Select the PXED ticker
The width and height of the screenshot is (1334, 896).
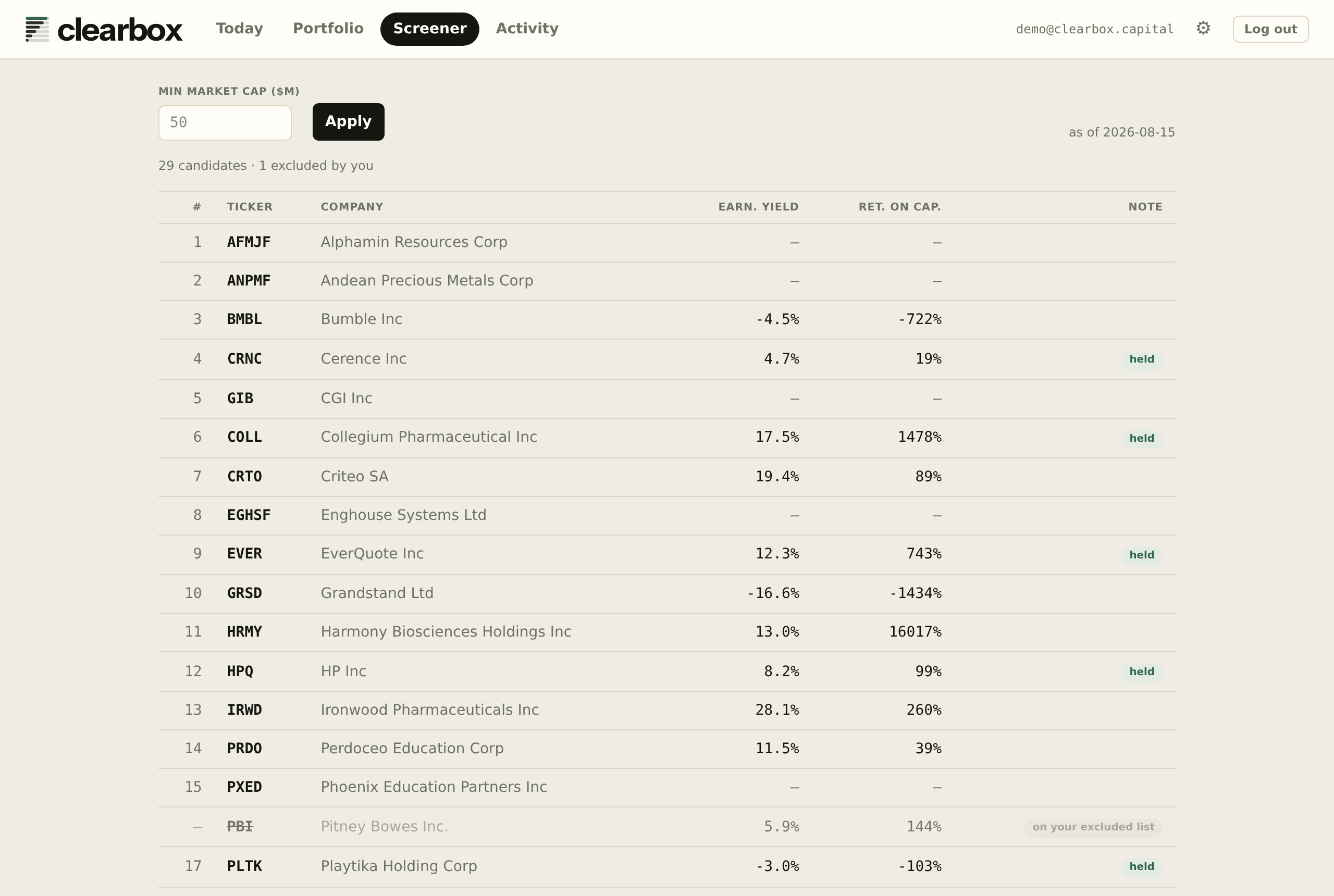point(244,787)
